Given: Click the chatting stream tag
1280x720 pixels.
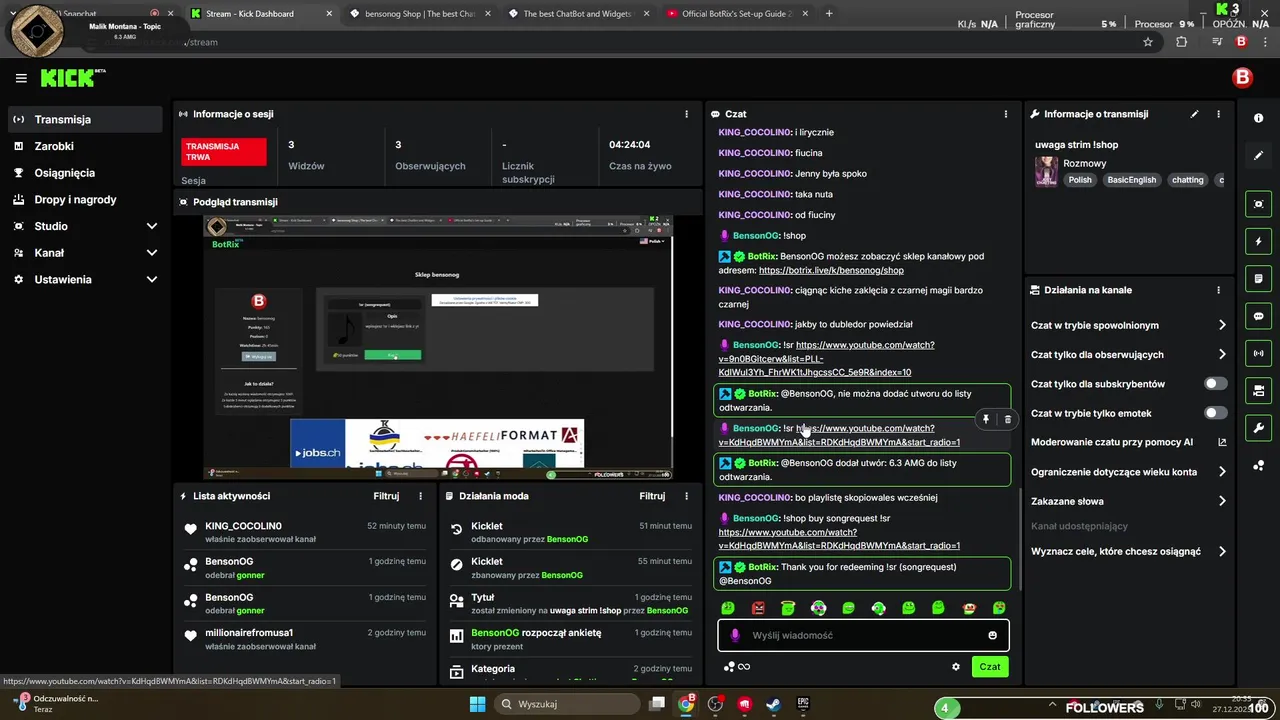Looking at the screenshot, I should (1188, 180).
